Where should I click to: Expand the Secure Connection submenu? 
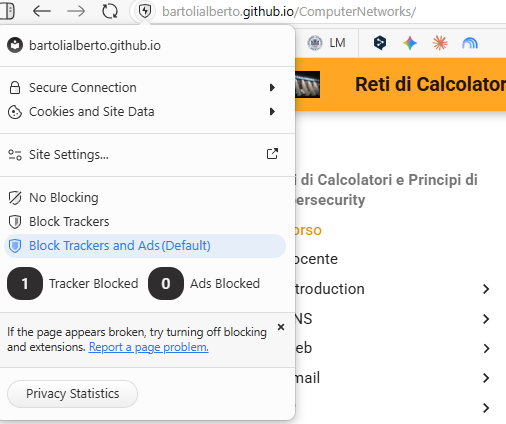point(145,88)
